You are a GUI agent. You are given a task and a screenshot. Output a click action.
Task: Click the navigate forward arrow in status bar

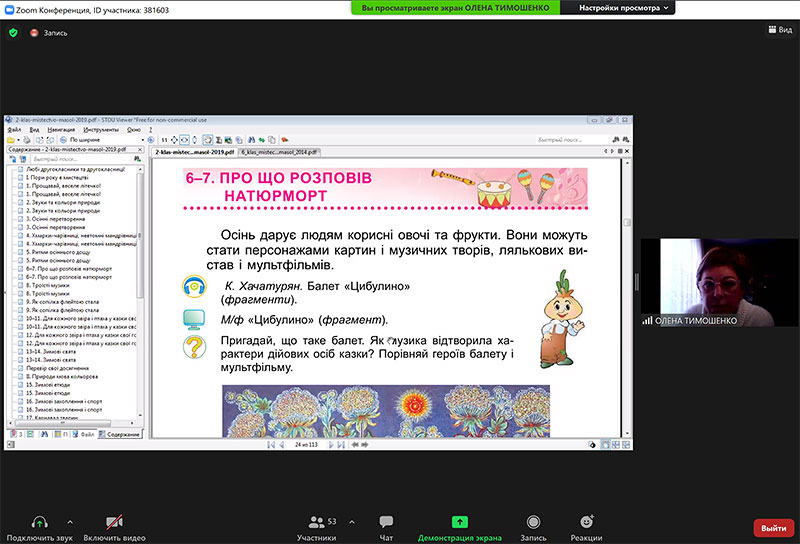pyautogui.click(x=364, y=444)
